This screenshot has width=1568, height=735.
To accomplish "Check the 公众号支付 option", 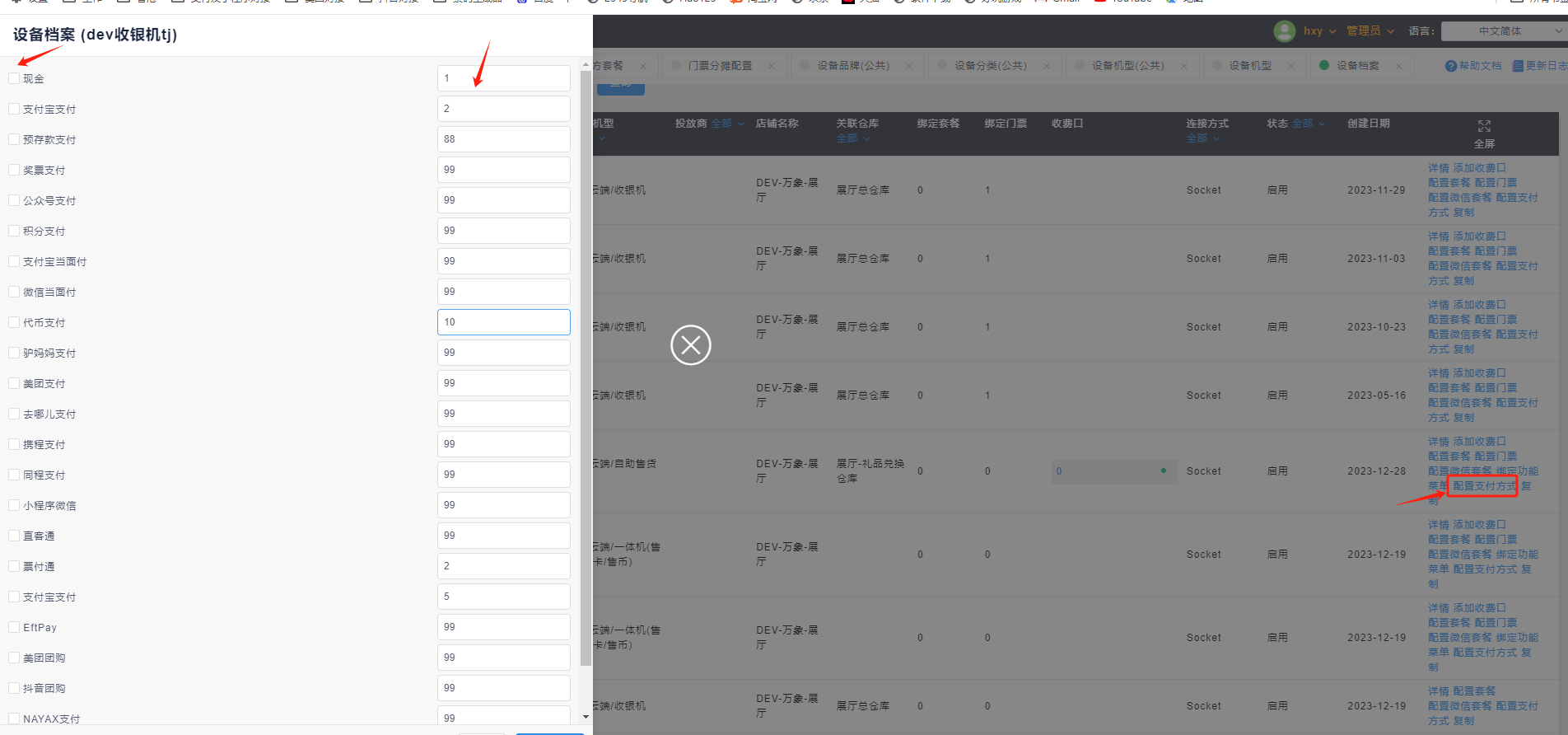I will tap(14, 200).
